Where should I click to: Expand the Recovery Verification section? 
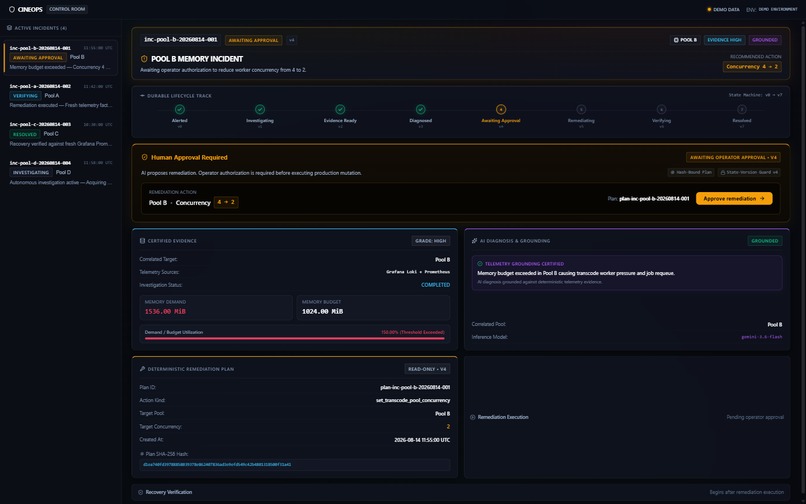(x=461, y=492)
